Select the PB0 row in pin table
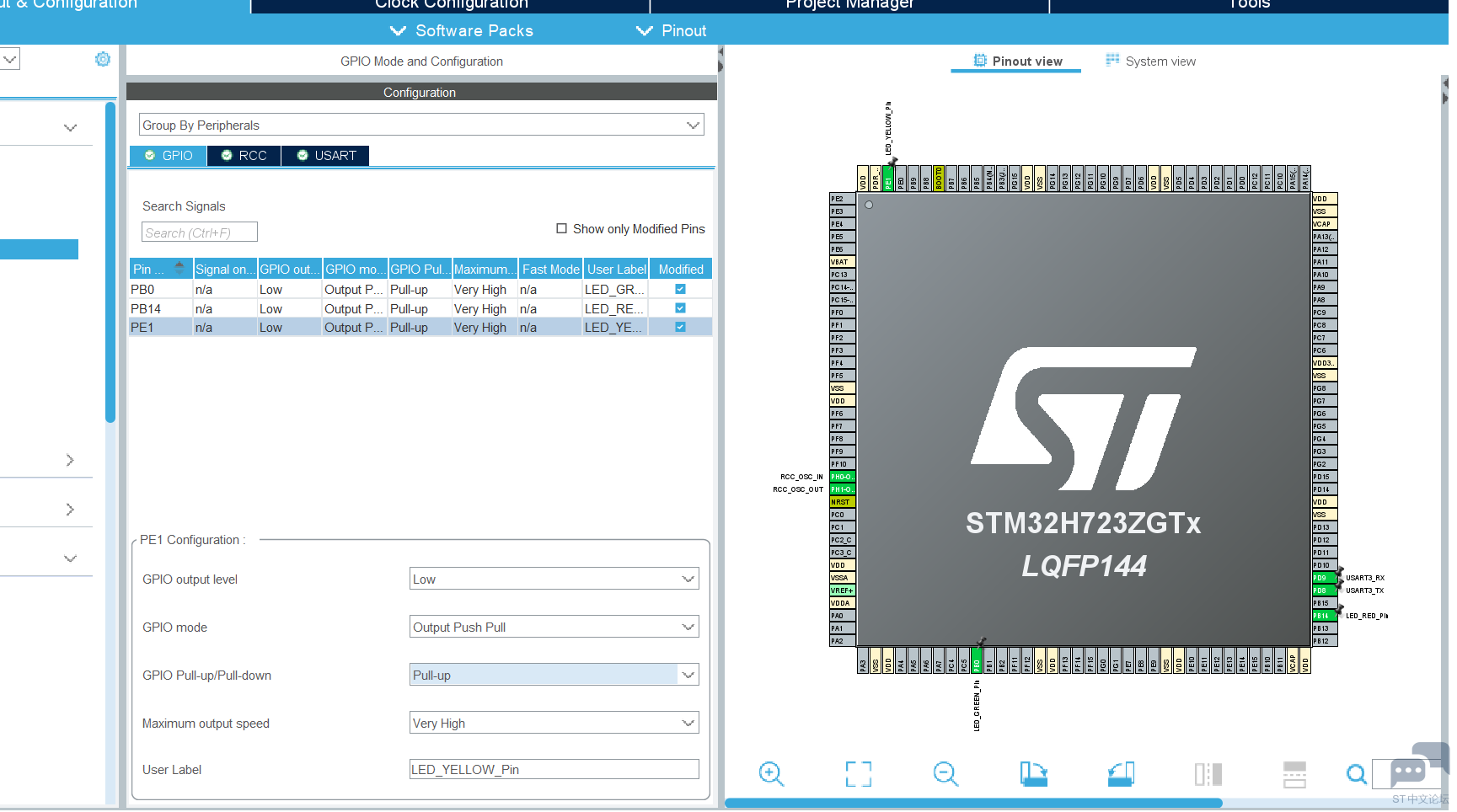This screenshot has height=812, width=1457. point(420,289)
